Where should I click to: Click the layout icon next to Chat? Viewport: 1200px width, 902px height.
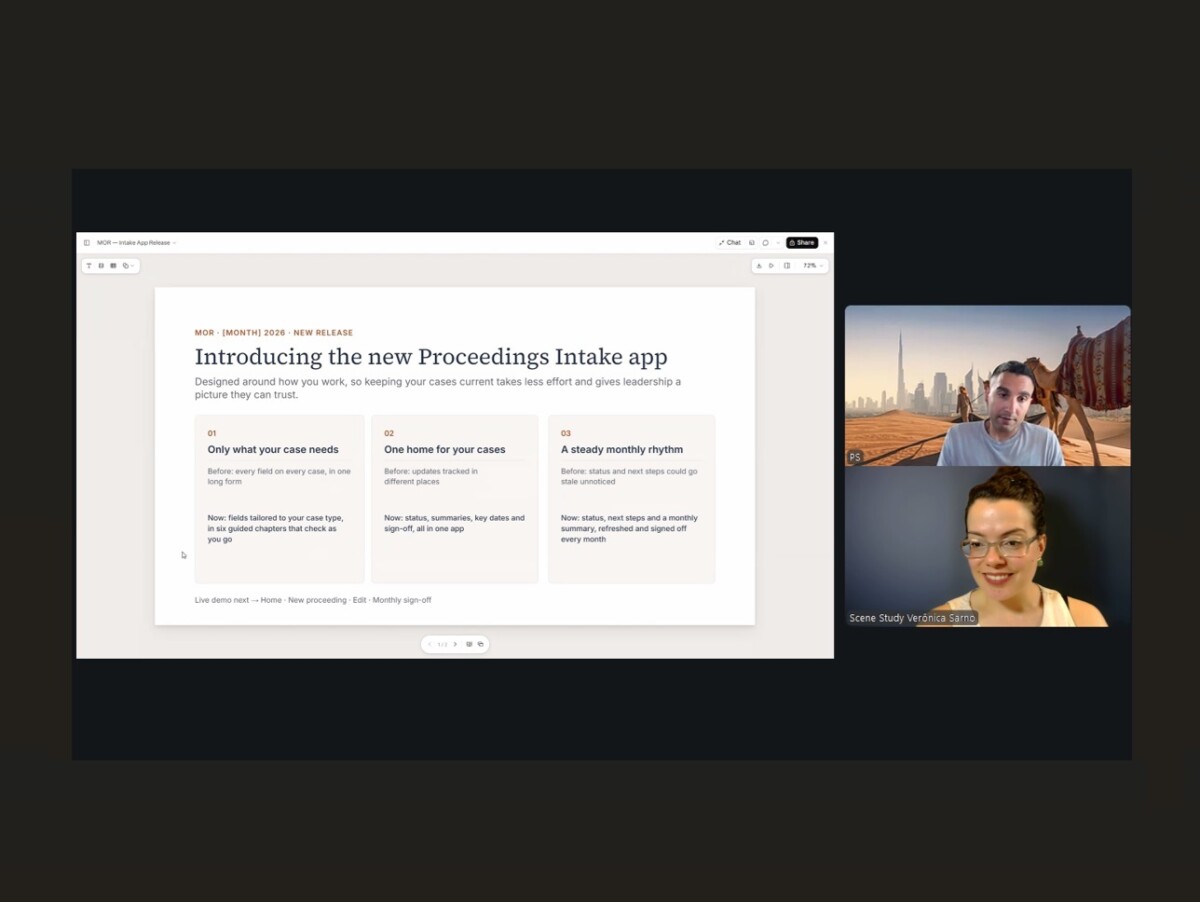tap(752, 243)
